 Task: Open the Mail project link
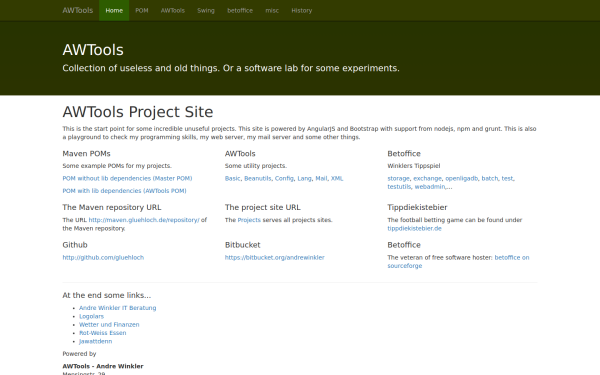click(x=321, y=178)
